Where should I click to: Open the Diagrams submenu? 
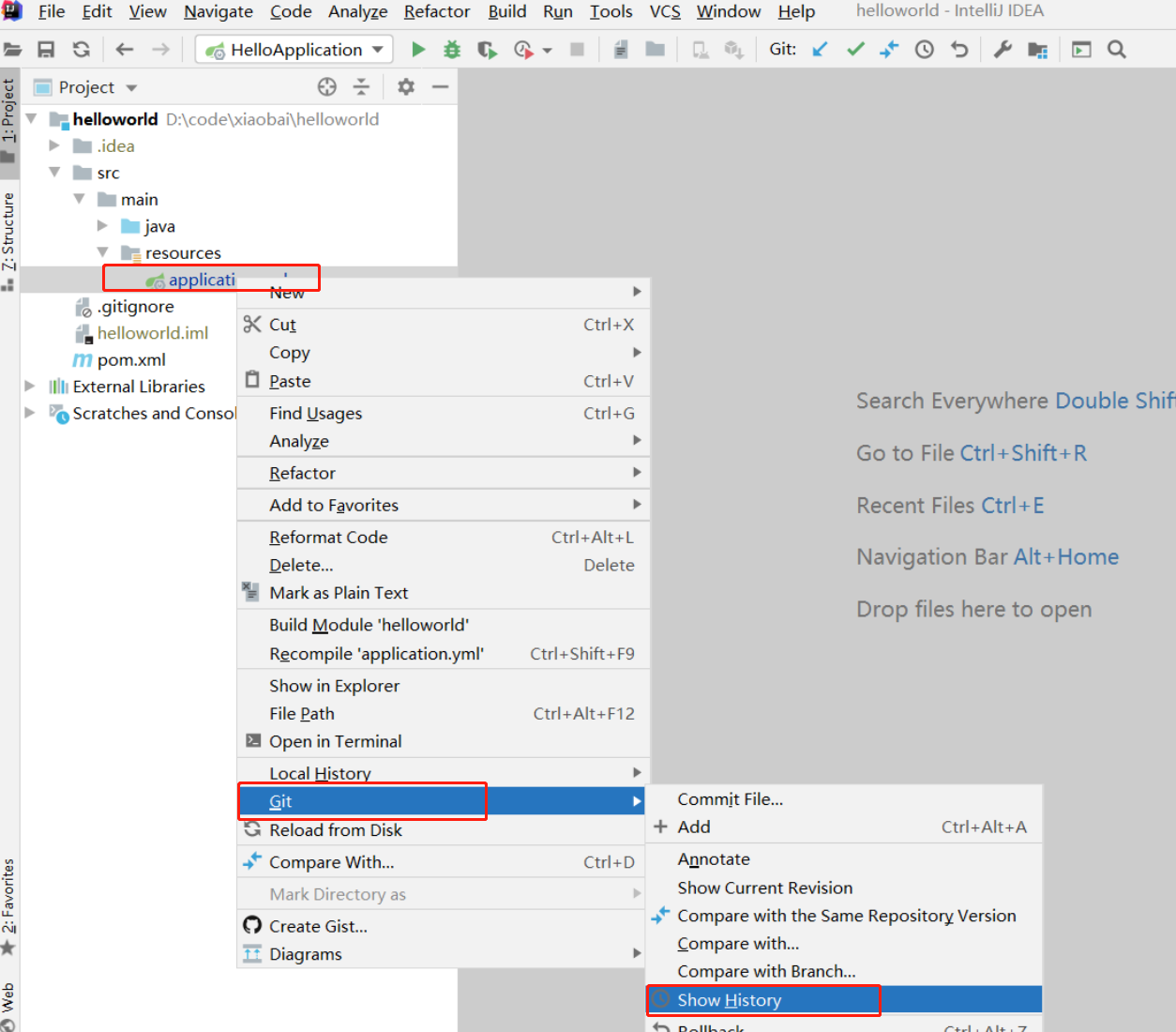coord(443,954)
